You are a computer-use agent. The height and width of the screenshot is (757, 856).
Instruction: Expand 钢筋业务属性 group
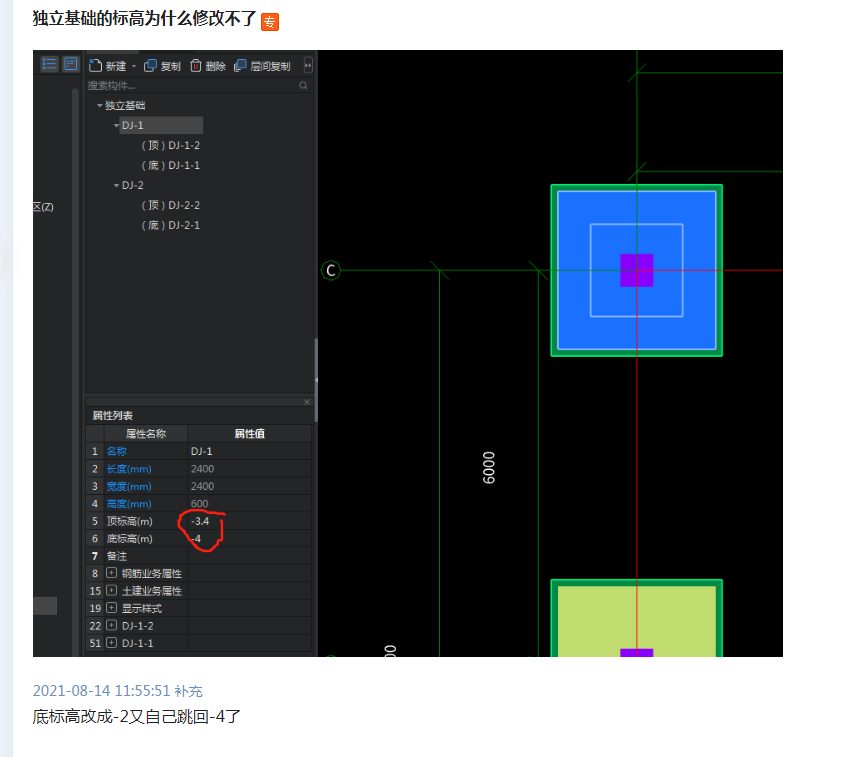[111, 573]
